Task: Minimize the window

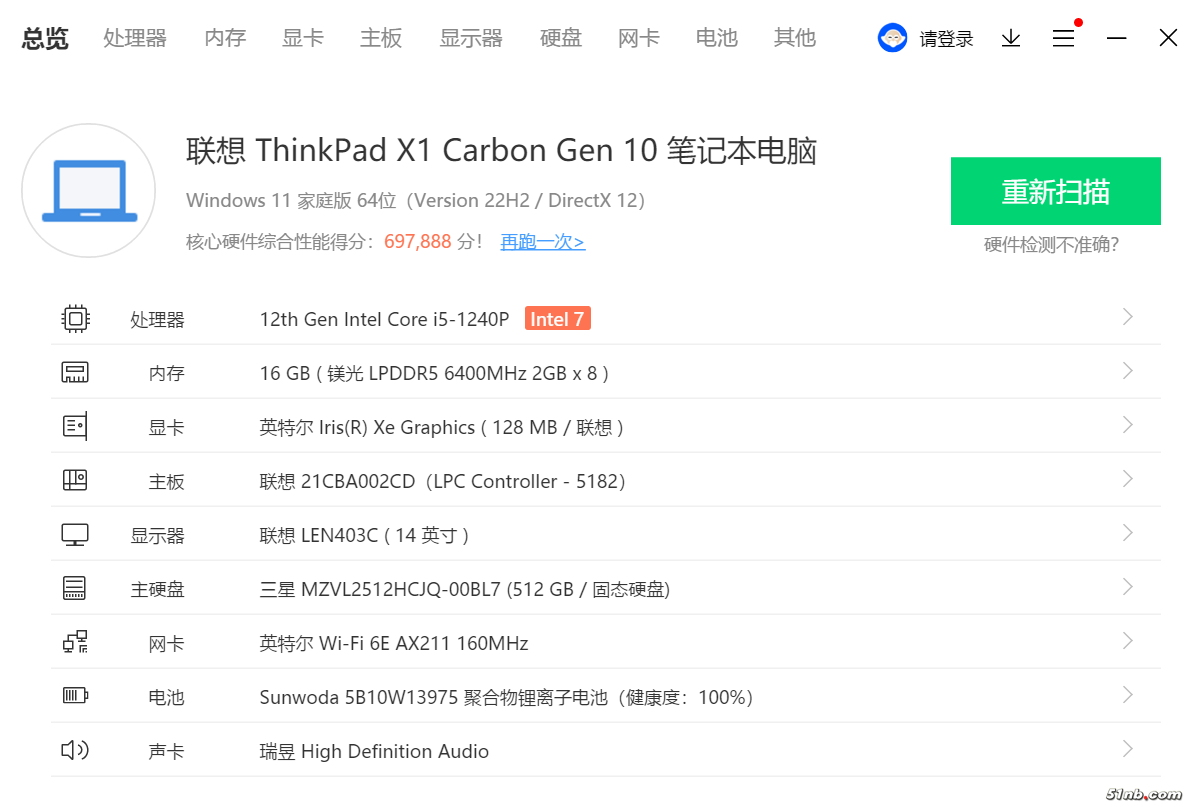Action: (x=1116, y=37)
